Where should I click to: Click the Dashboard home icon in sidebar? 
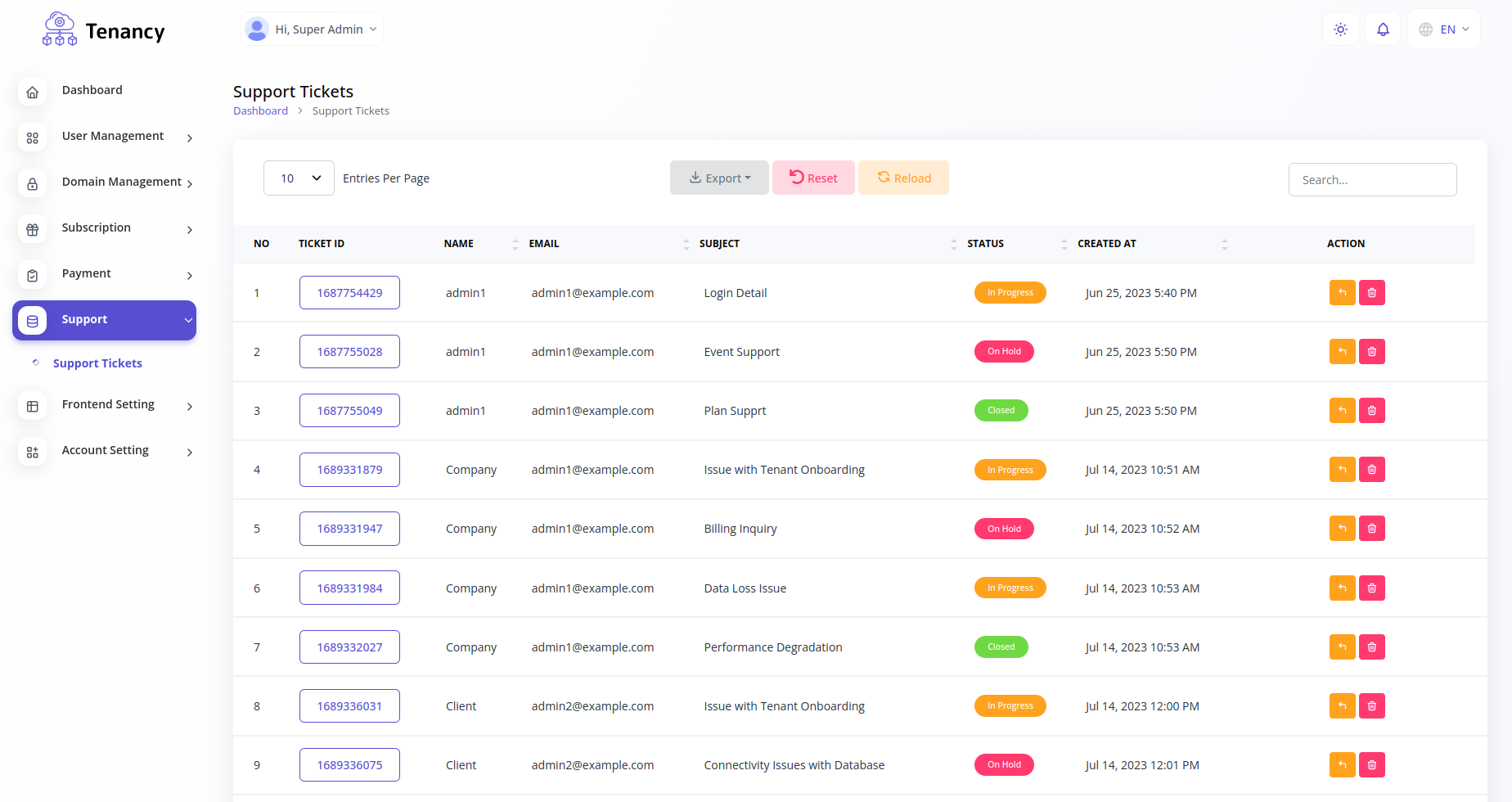pos(33,92)
